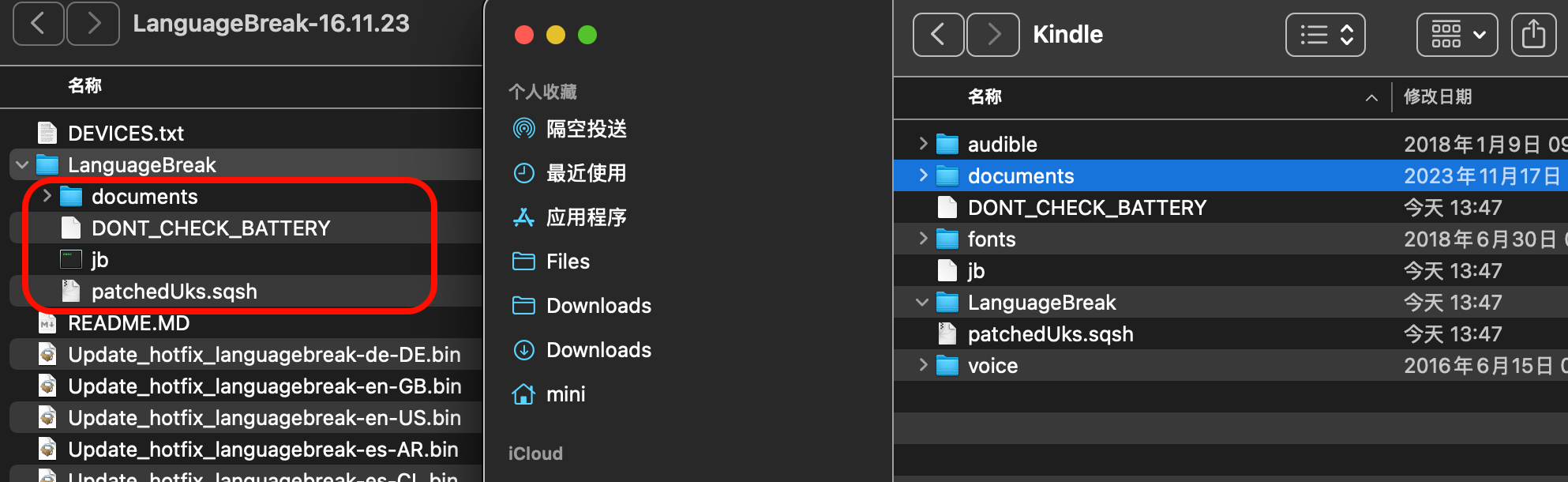Select Downloads with the arrow-circle icon in sidebar
Viewport: 1568px width, 482px height.
click(x=598, y=350)
